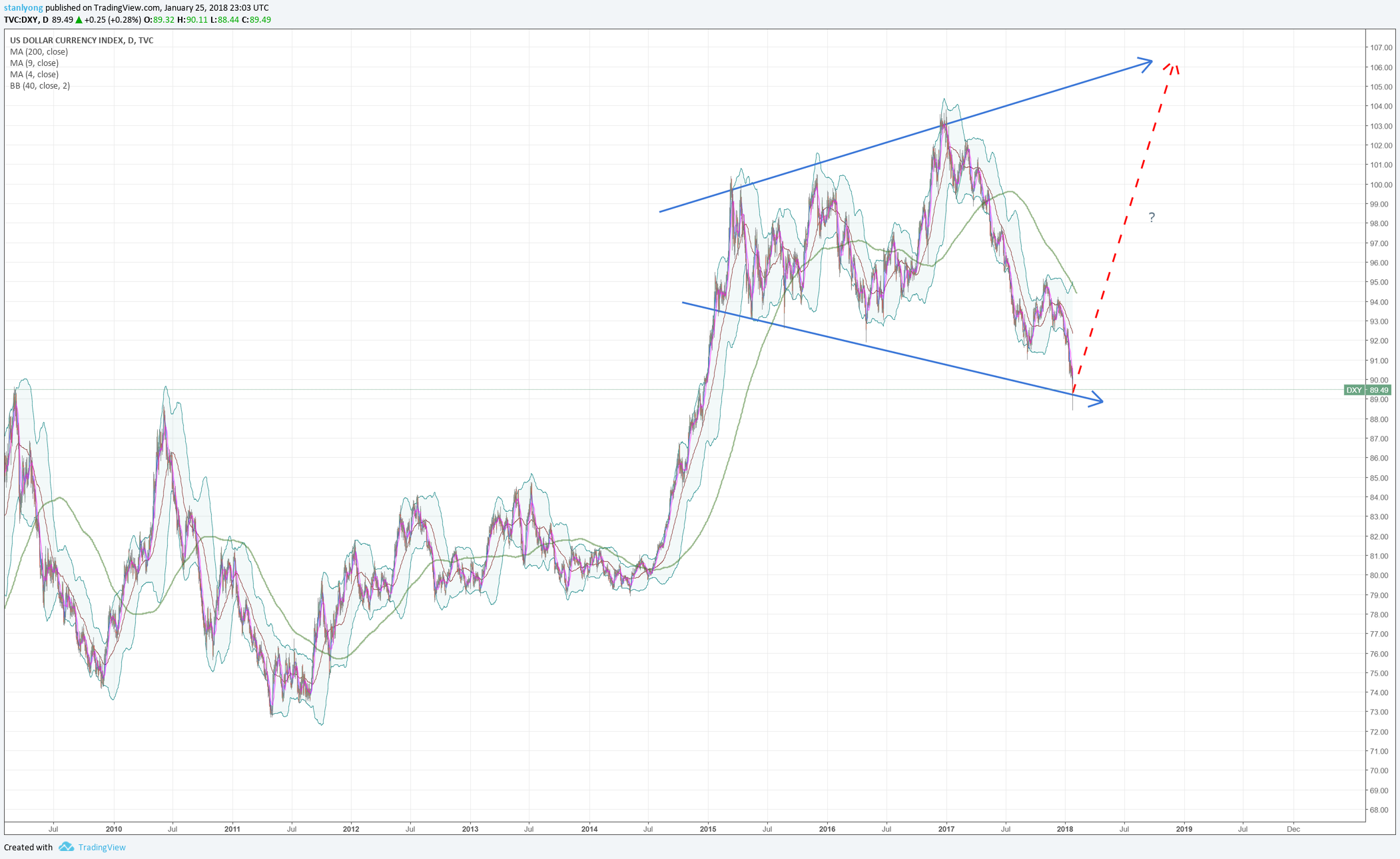Image resolution: width=1400 pixels, height=859 pixels.
Task: Click the 104.00 price axis label
Action: pos(1381,106)
